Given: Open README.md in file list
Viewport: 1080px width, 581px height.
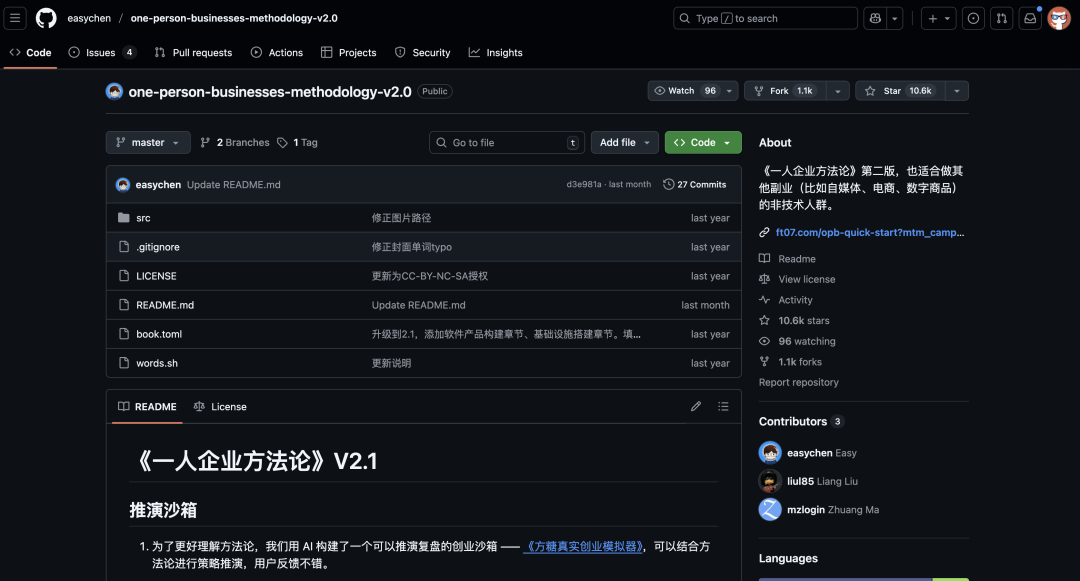Looking at the screenshot, I should (x=165, y=304).
